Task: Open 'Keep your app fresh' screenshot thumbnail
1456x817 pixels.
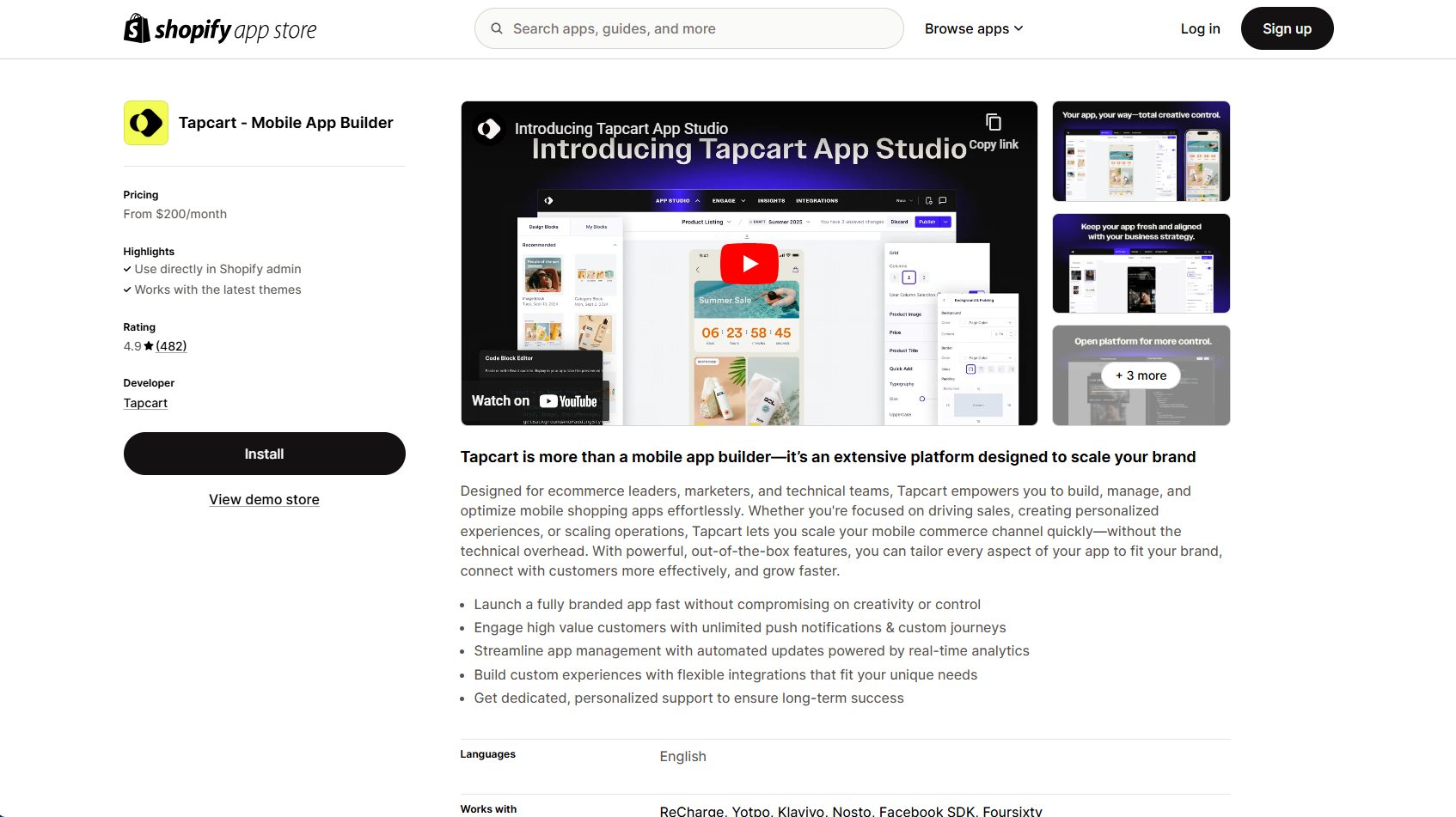Action: tap(1141, 263)
